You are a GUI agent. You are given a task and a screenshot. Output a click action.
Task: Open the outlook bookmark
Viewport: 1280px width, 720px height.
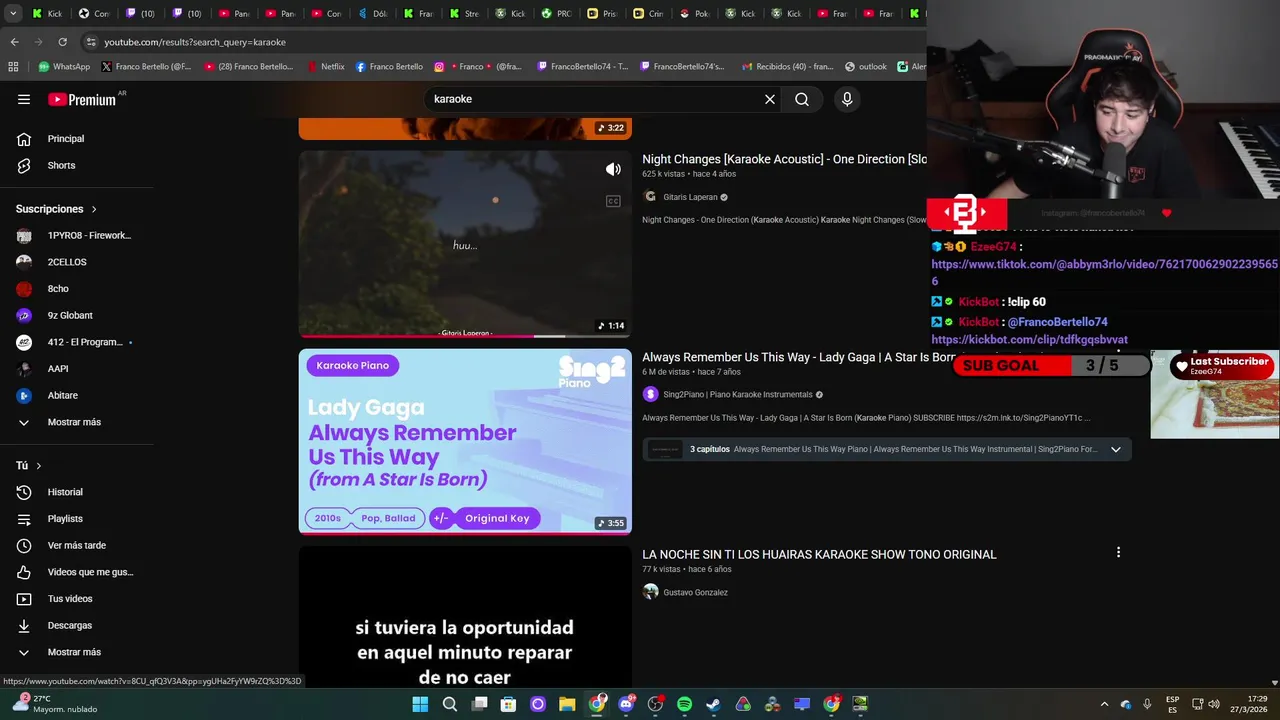click(866, 67)
